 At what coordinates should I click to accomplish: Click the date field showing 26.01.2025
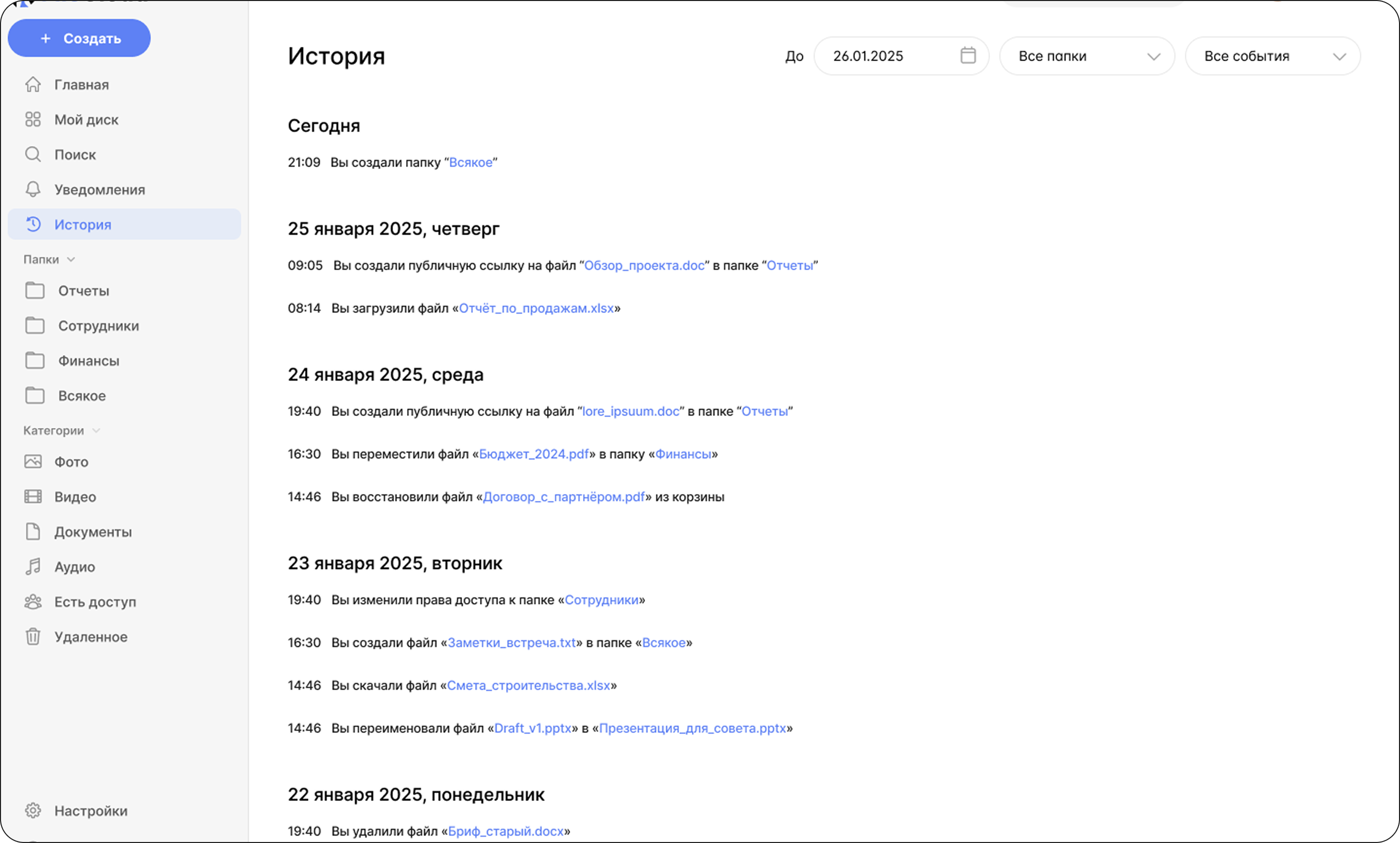coord(901,56)
